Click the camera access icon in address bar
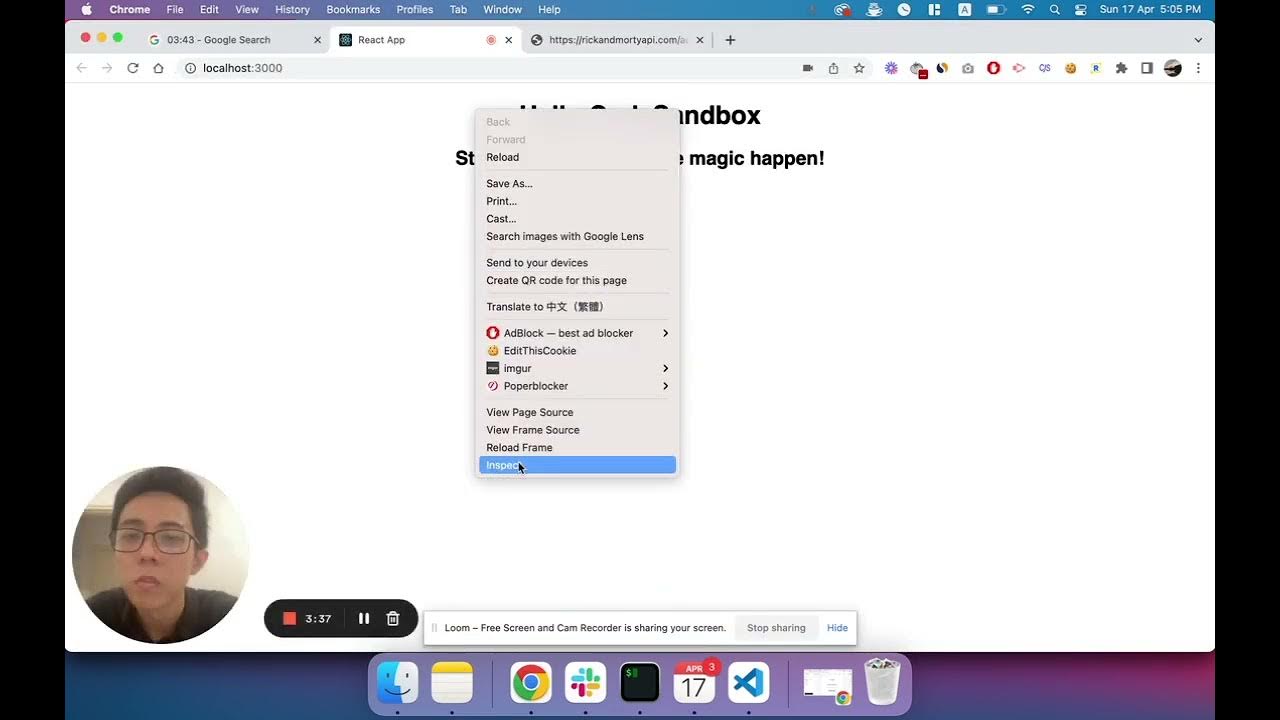Screen dimensions: 1280x720 point(808,68)
